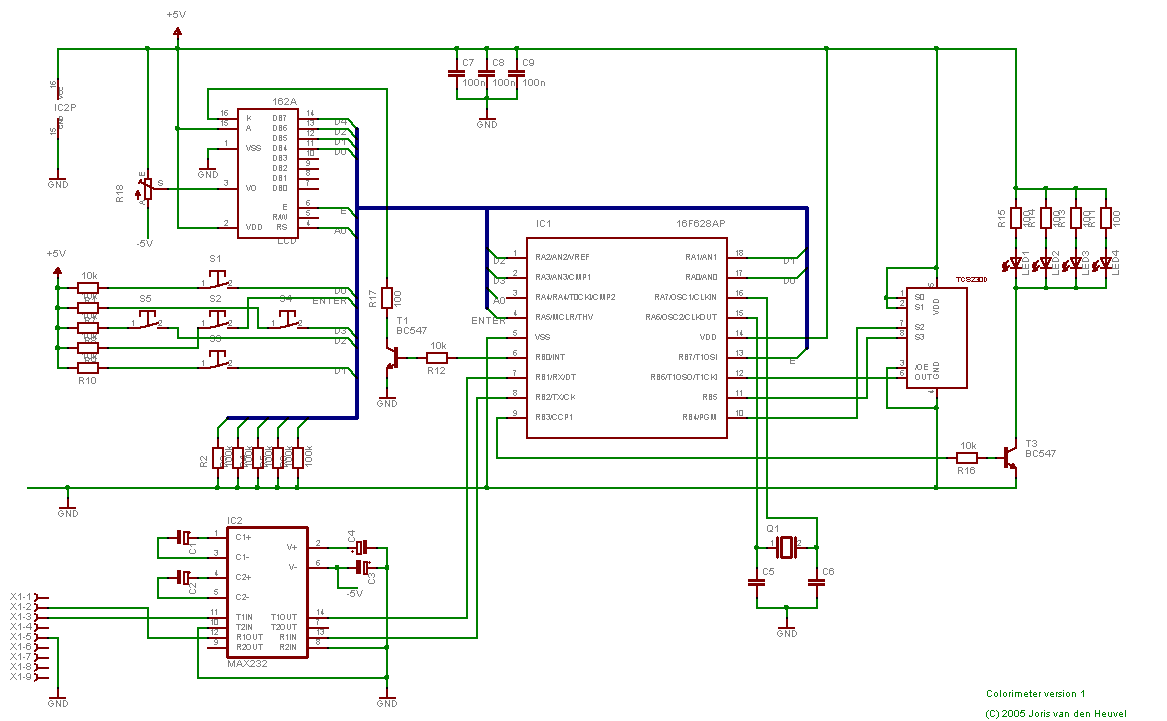Viewport: 1167px width, 721px height.
Task: Click the +5V supply arrow at top
Action: click(x=177, y=32)
